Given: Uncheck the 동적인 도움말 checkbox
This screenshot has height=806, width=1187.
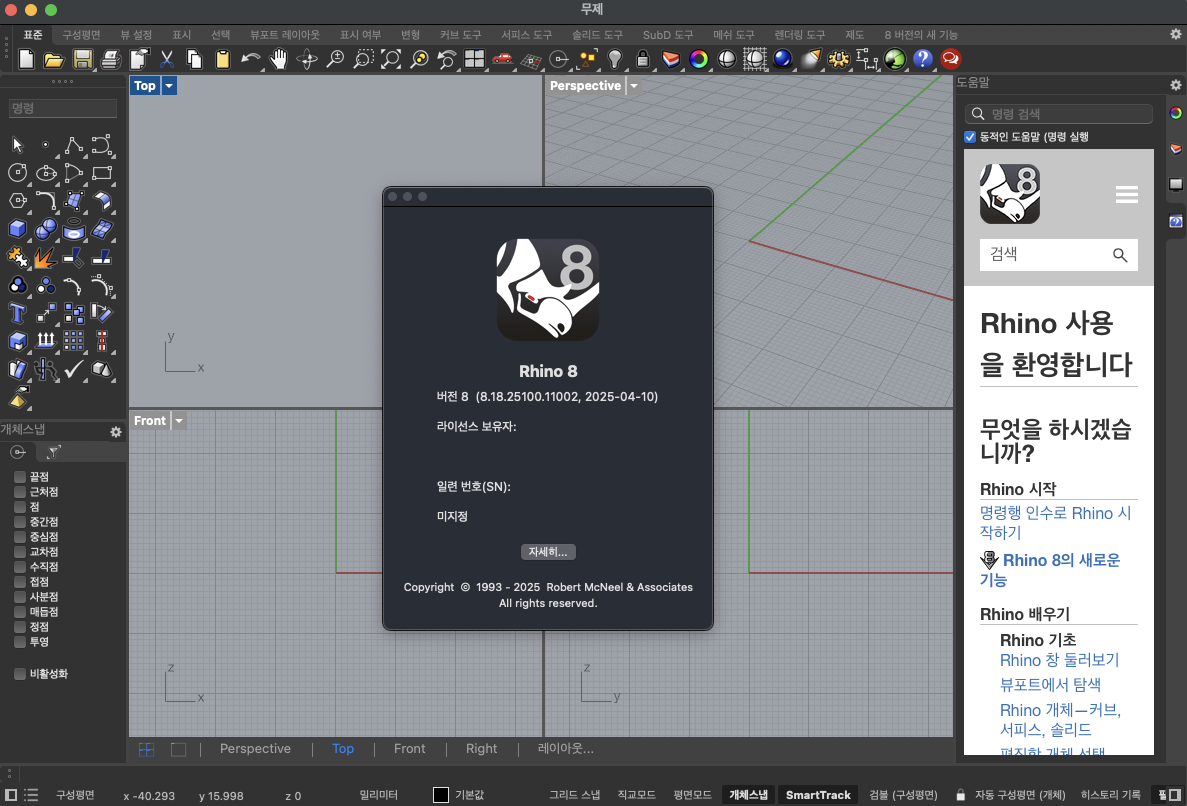Looking at the screenshot, I should tap(970, 137).
